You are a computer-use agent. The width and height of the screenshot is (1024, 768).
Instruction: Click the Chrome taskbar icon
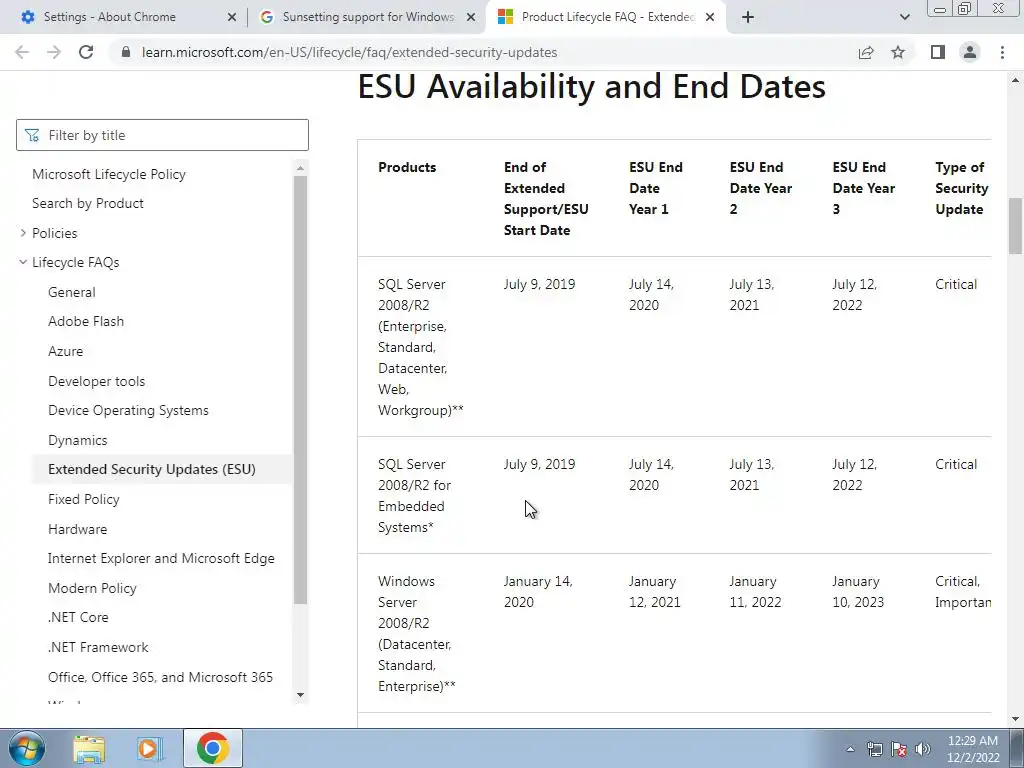tap(212, 748)
